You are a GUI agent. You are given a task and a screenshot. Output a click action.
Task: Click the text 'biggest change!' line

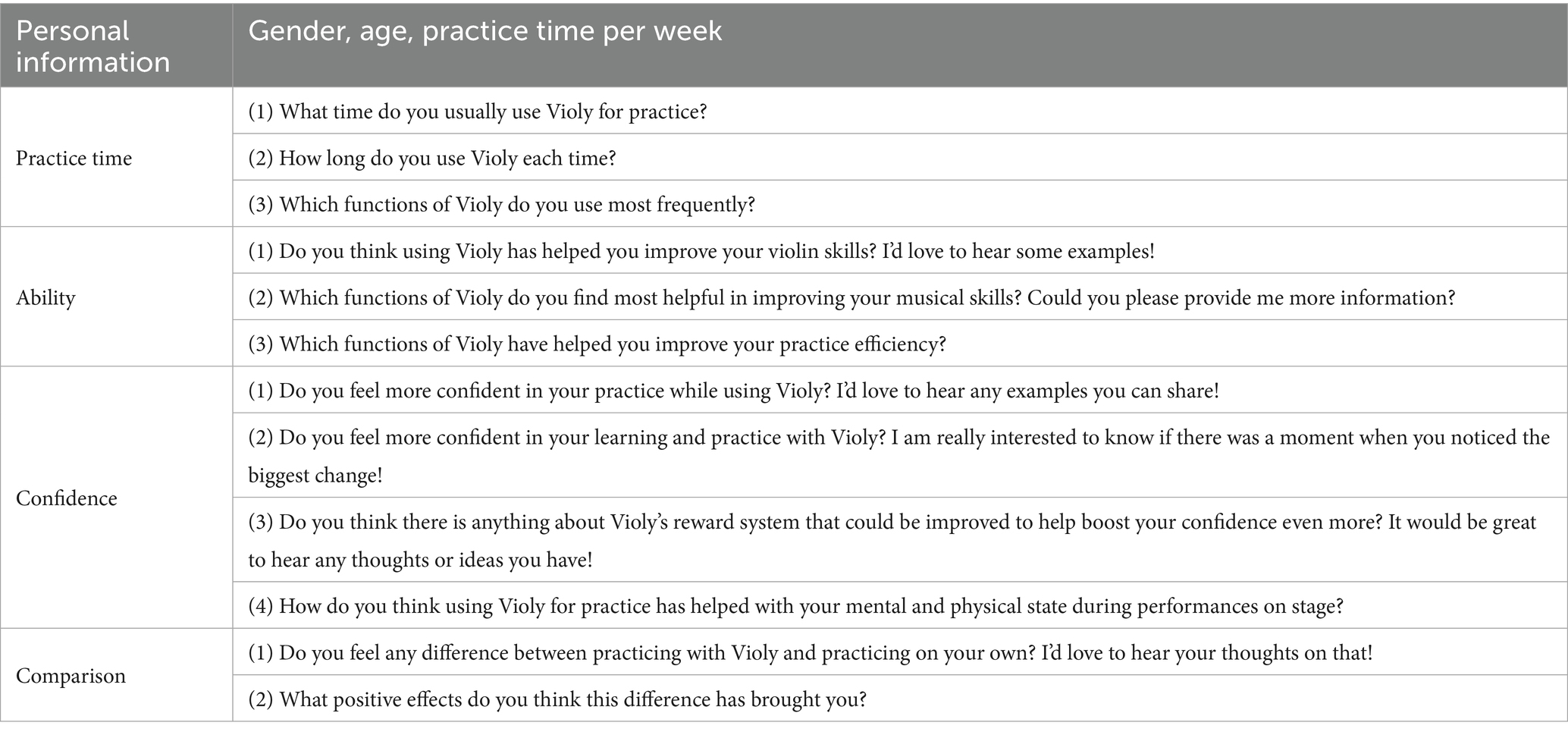pos(315,476)
